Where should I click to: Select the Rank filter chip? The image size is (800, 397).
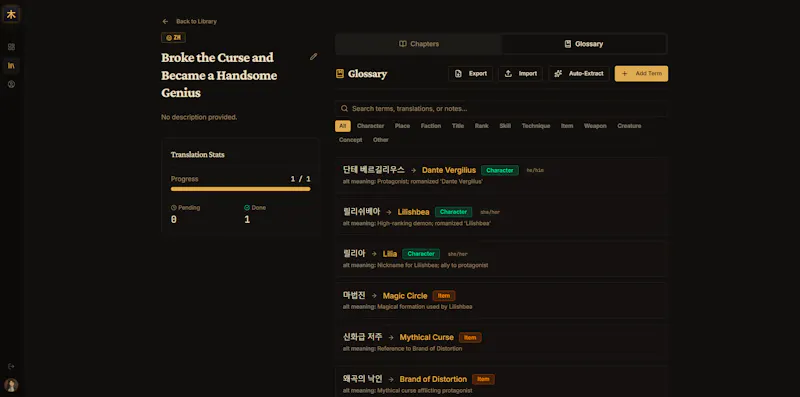click(482, 126)
